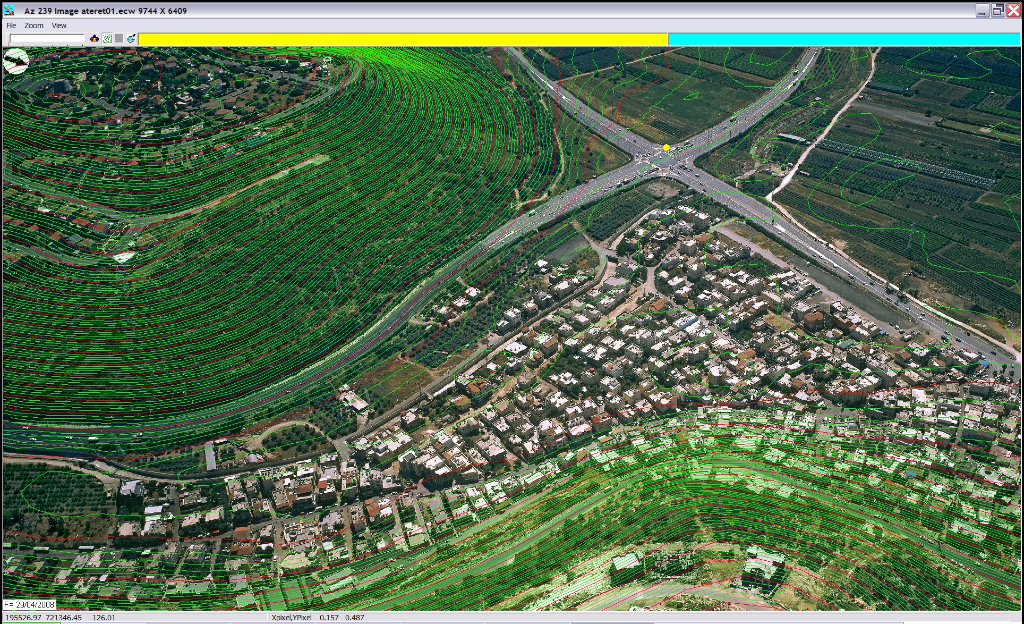Open the File menu
1024x624 pixels.
pyautogui.click(x=11, y=25)
